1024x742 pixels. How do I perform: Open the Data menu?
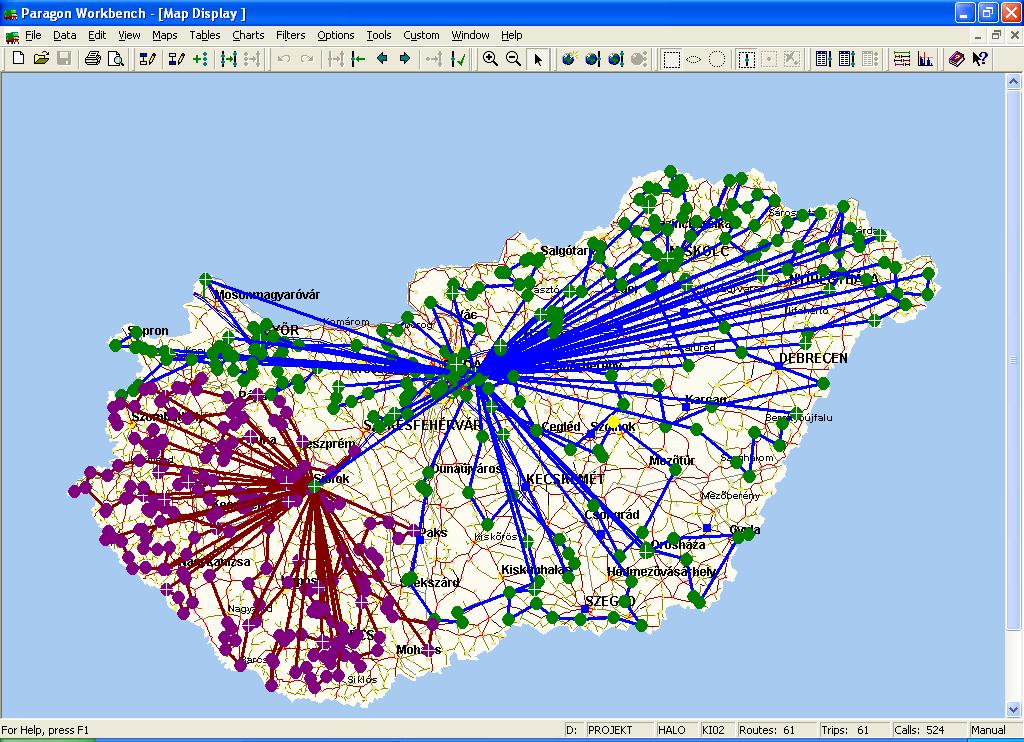65,35
